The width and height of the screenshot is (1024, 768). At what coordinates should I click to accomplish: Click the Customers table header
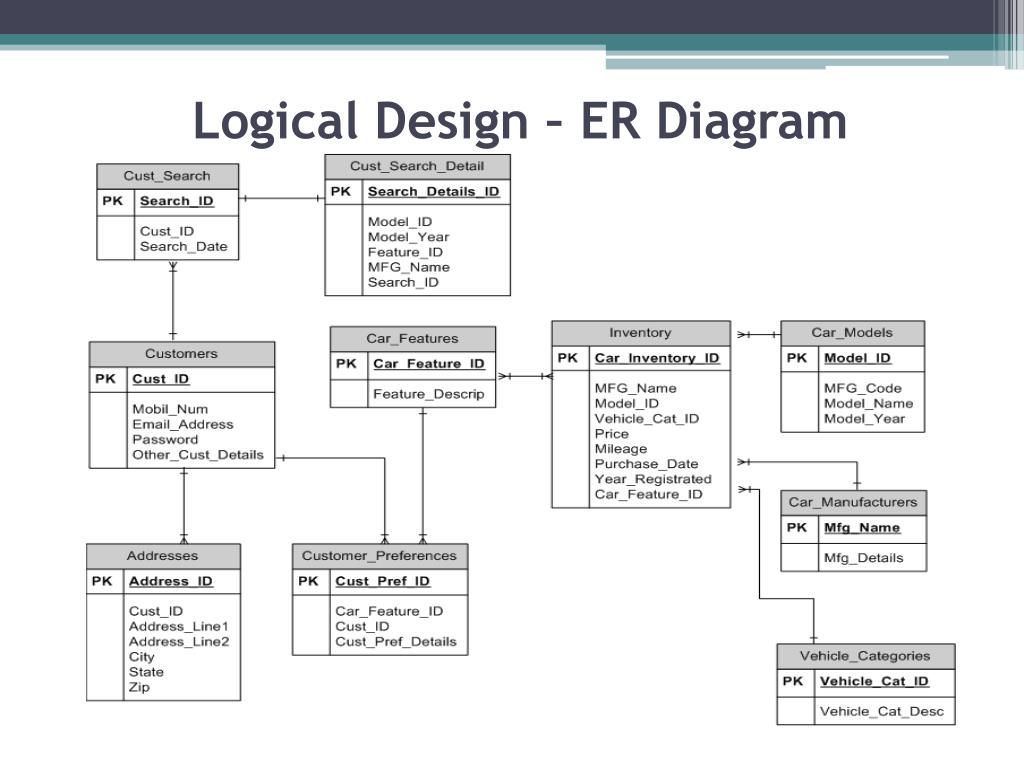[x=182, y=354]
